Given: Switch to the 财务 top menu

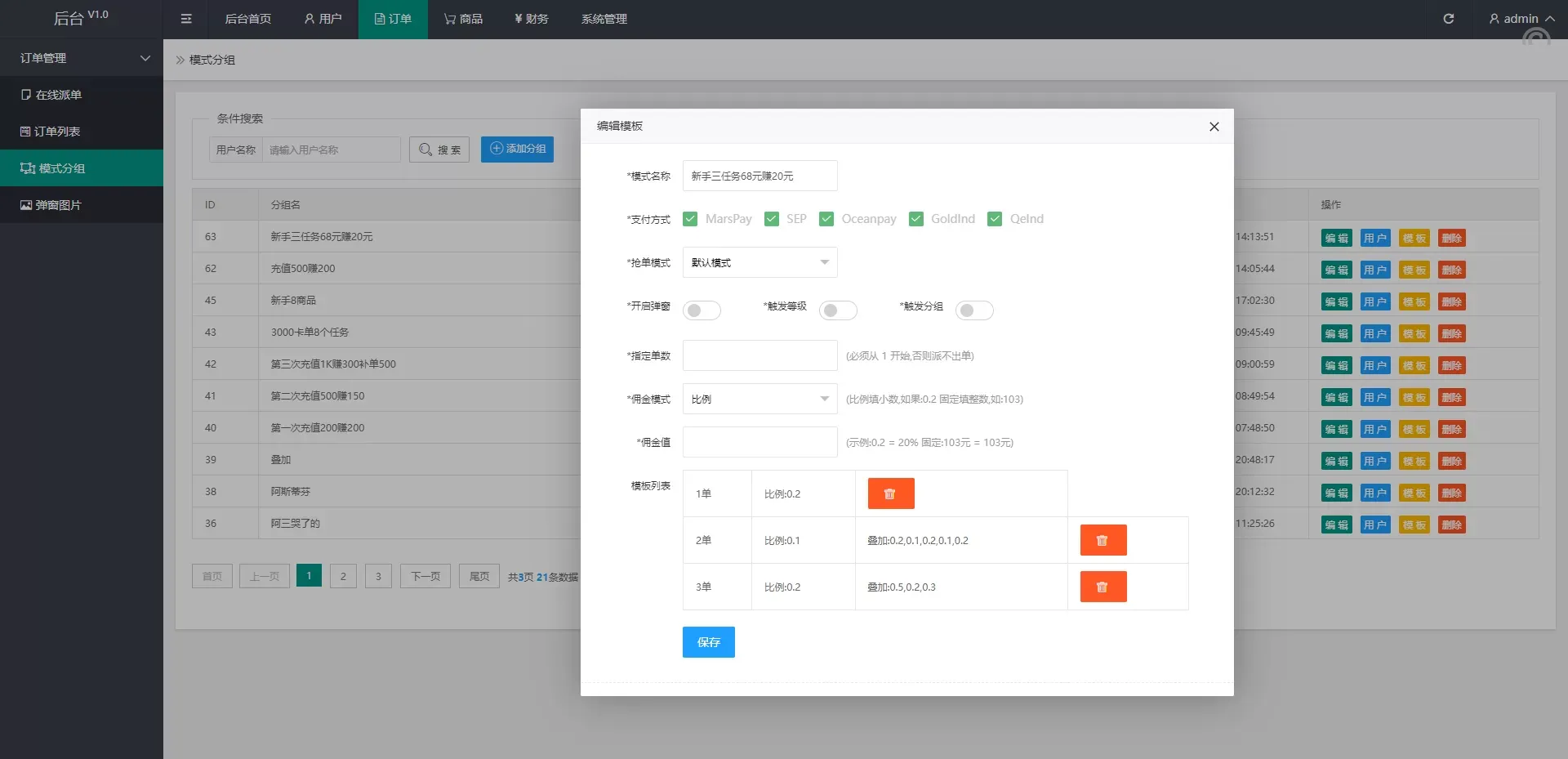Looking at the screenshot, I should (x=531, y=19).
